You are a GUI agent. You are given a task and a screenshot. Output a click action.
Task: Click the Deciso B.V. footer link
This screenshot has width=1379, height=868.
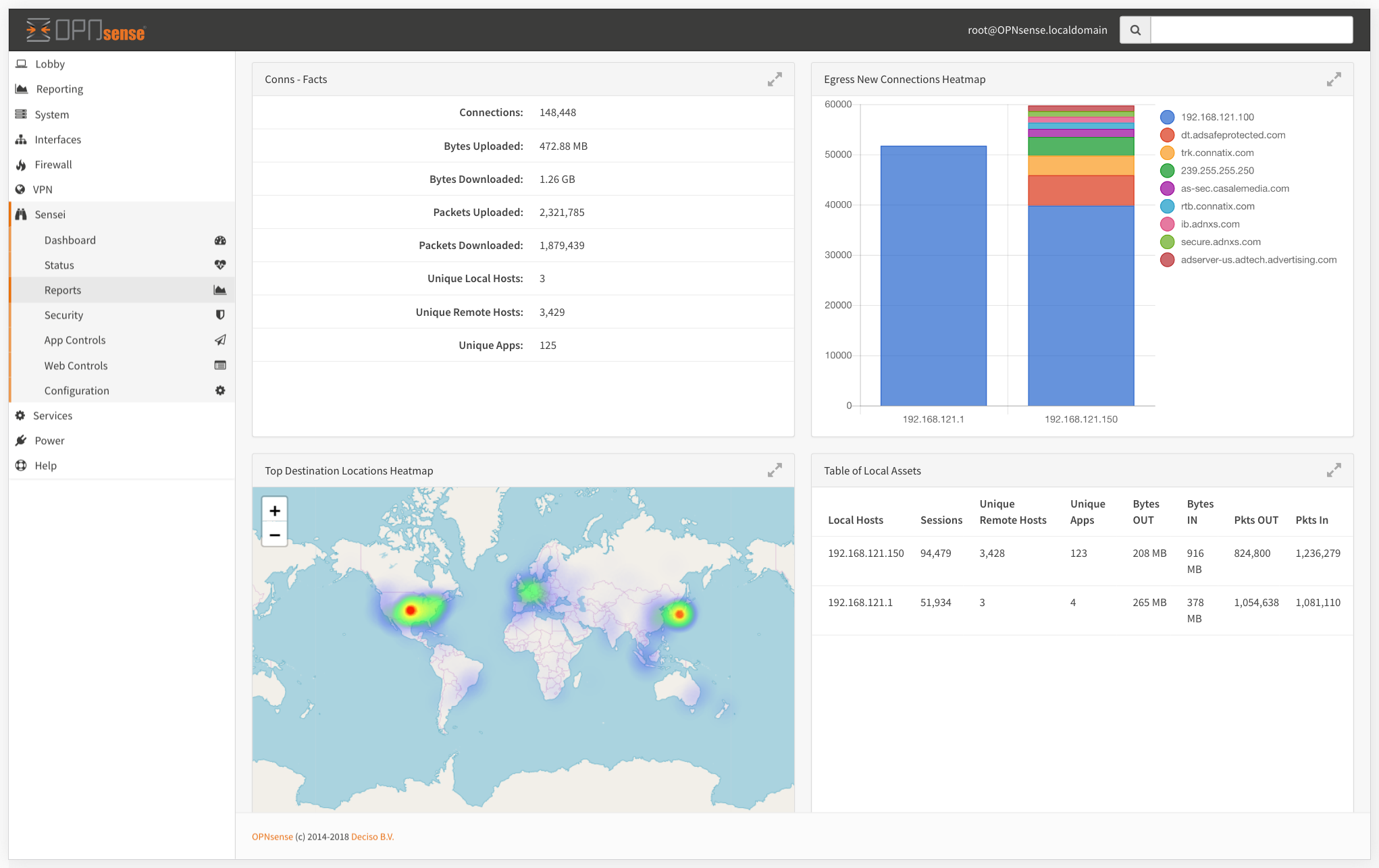372,836
